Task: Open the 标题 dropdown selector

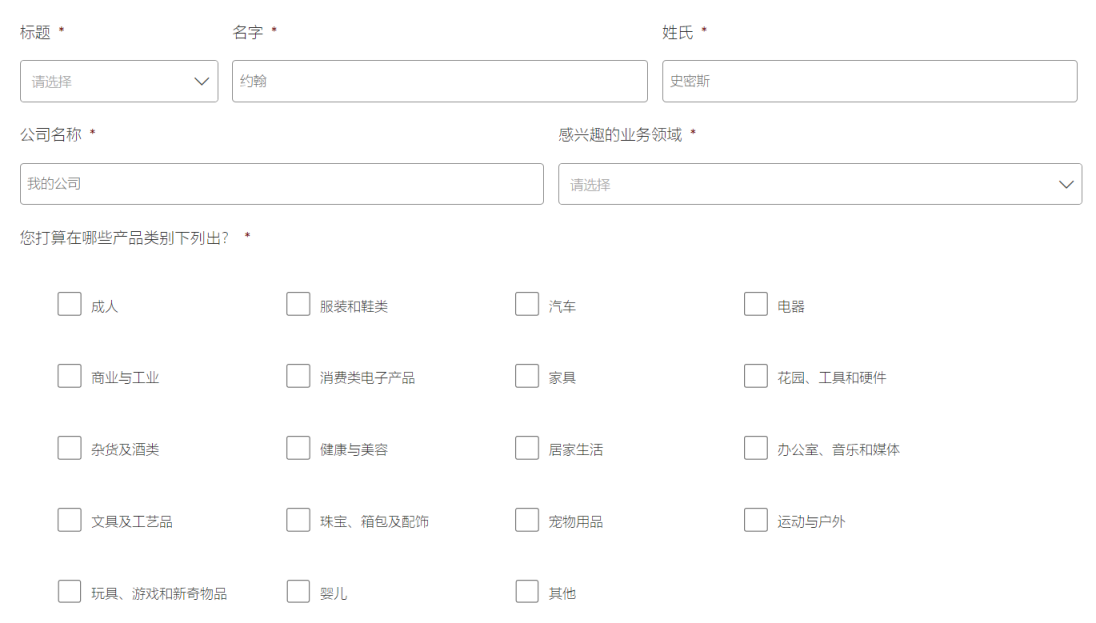Action: point(119,81)
